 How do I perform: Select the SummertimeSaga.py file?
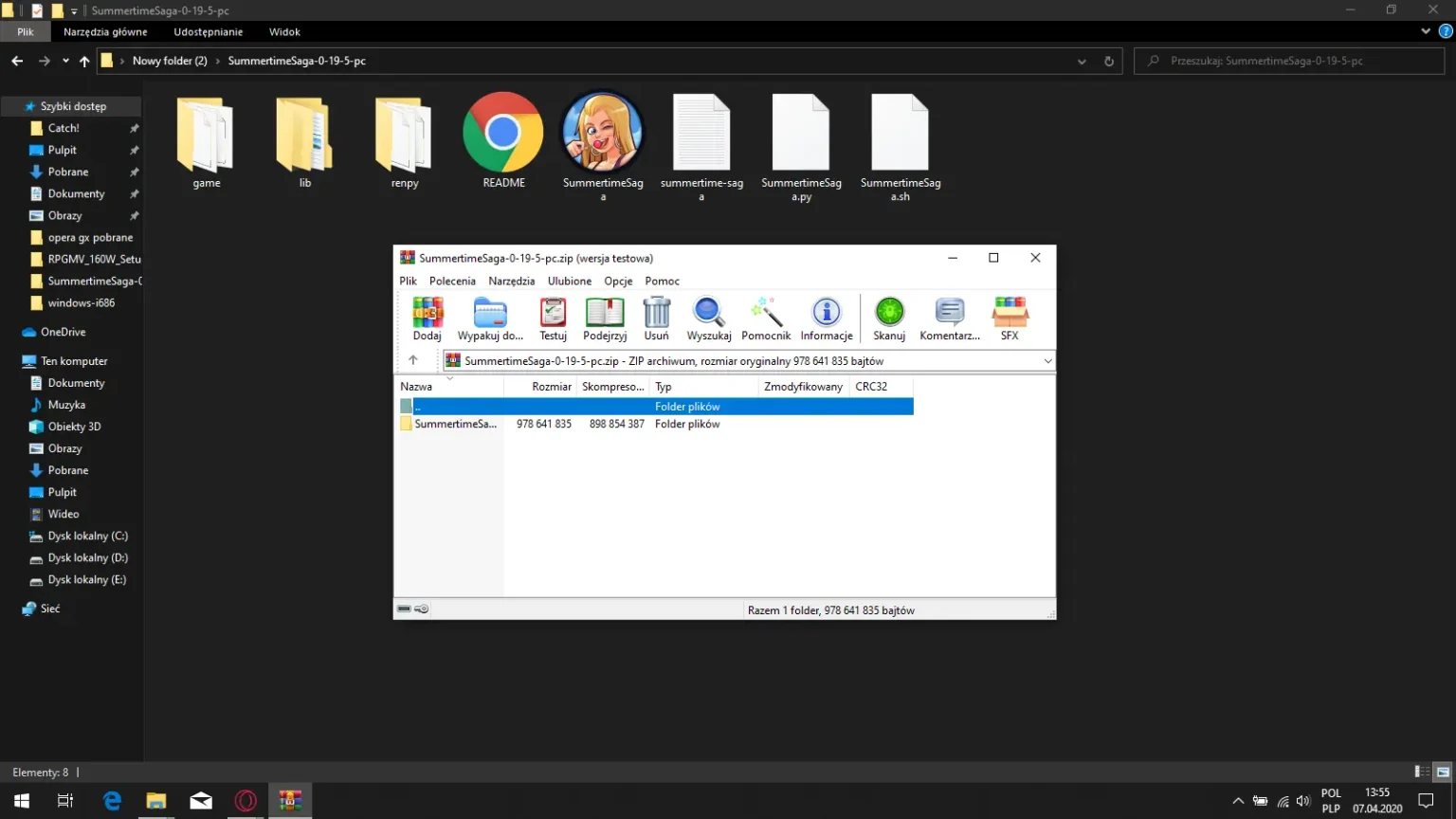tap(801, 147)
